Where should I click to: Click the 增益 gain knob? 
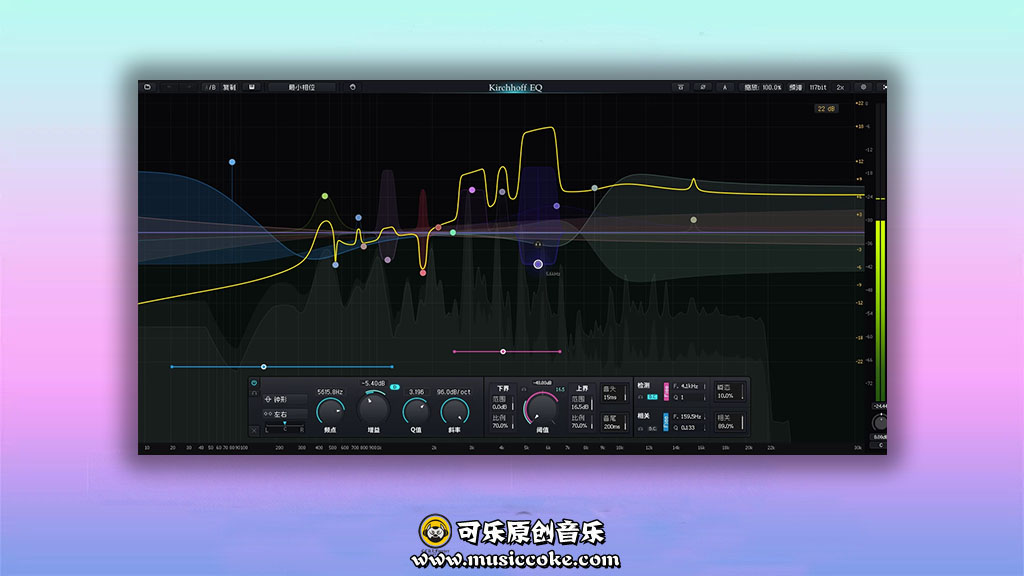point(373,409)
